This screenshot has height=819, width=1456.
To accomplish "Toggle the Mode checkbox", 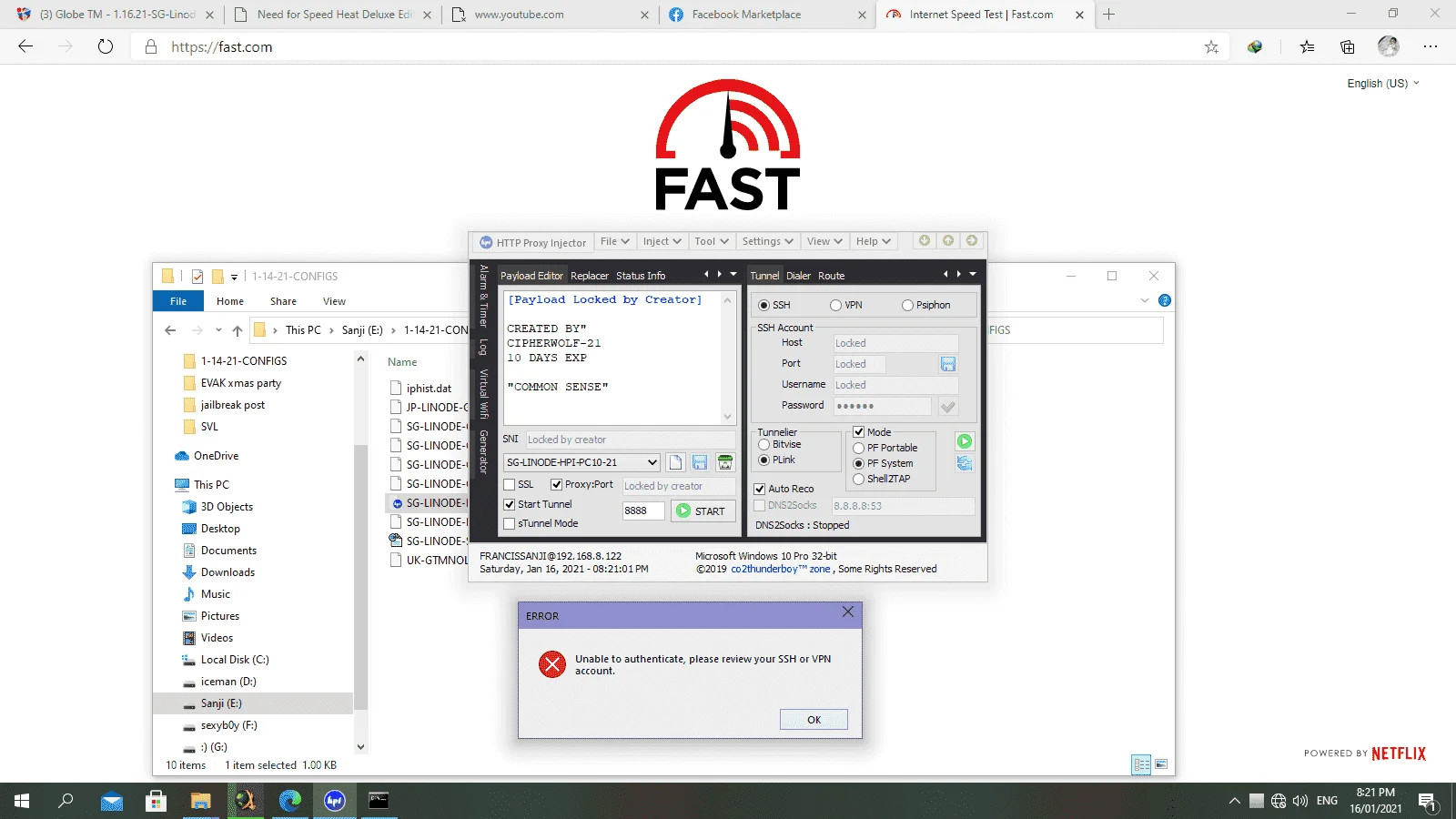I will point(858,432).
